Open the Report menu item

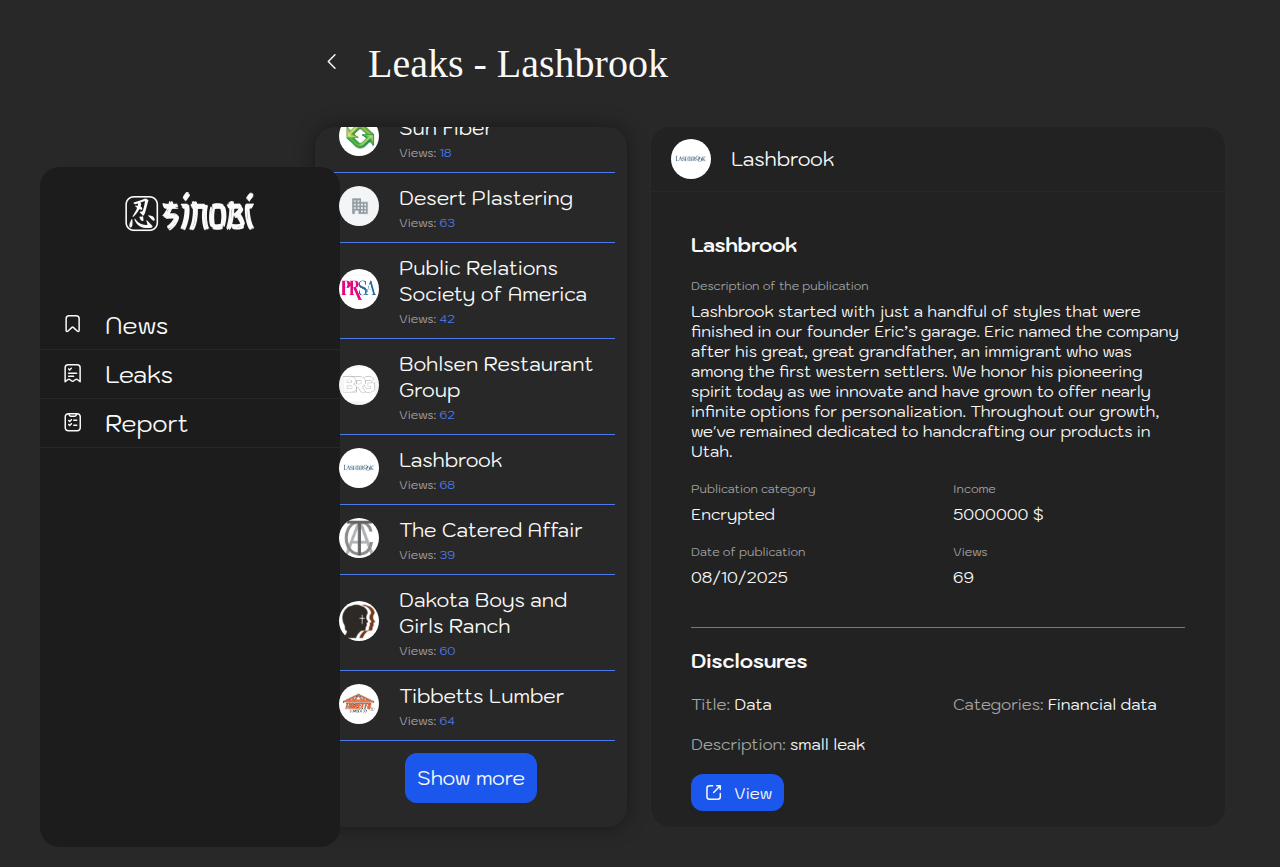pos(146,424)
